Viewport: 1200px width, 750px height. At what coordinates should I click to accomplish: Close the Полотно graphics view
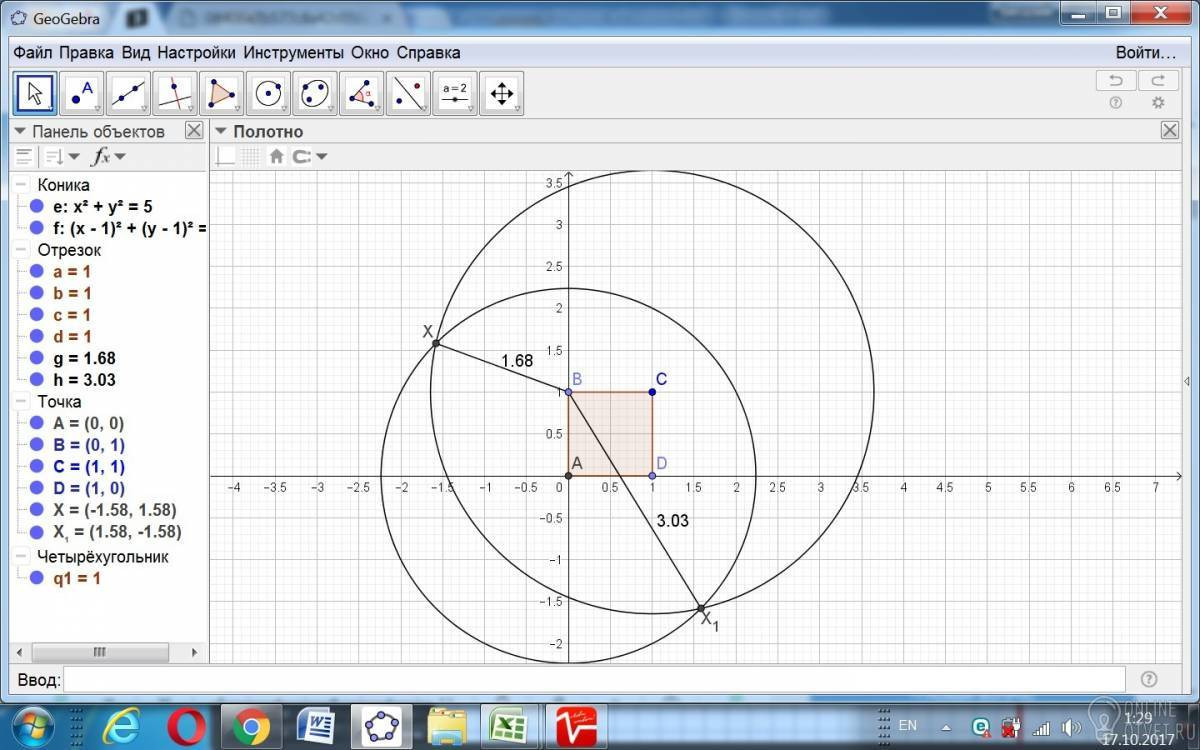[x=1169, y=131]
